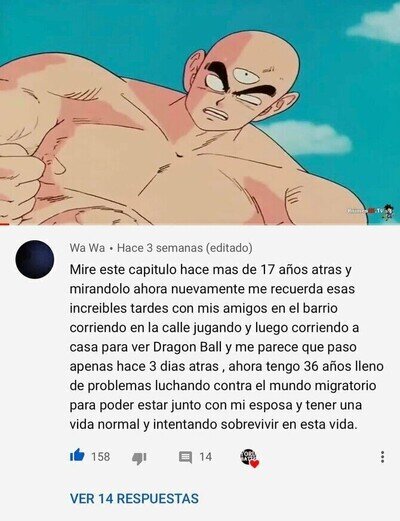Click the 158 likes count
Screen dimensions: 400x521
tap(101, 457)
